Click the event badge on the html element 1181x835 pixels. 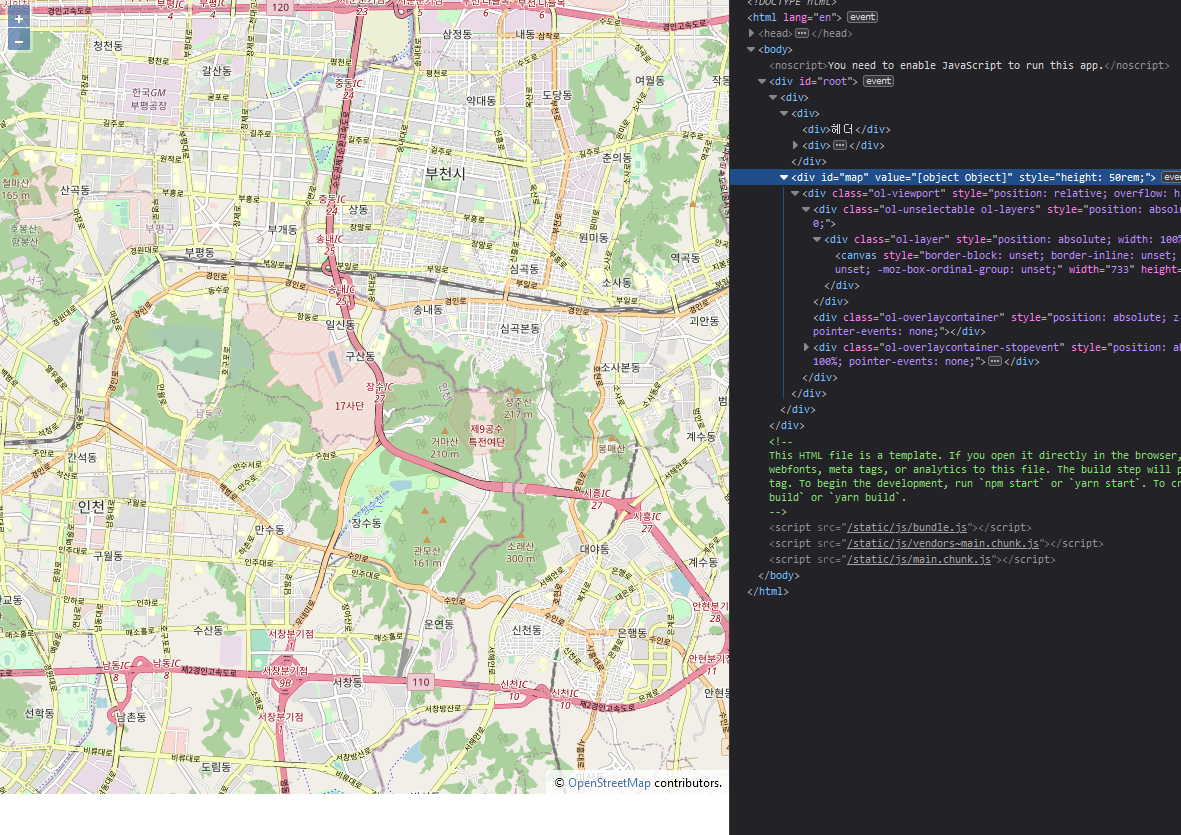pos(862,17)
